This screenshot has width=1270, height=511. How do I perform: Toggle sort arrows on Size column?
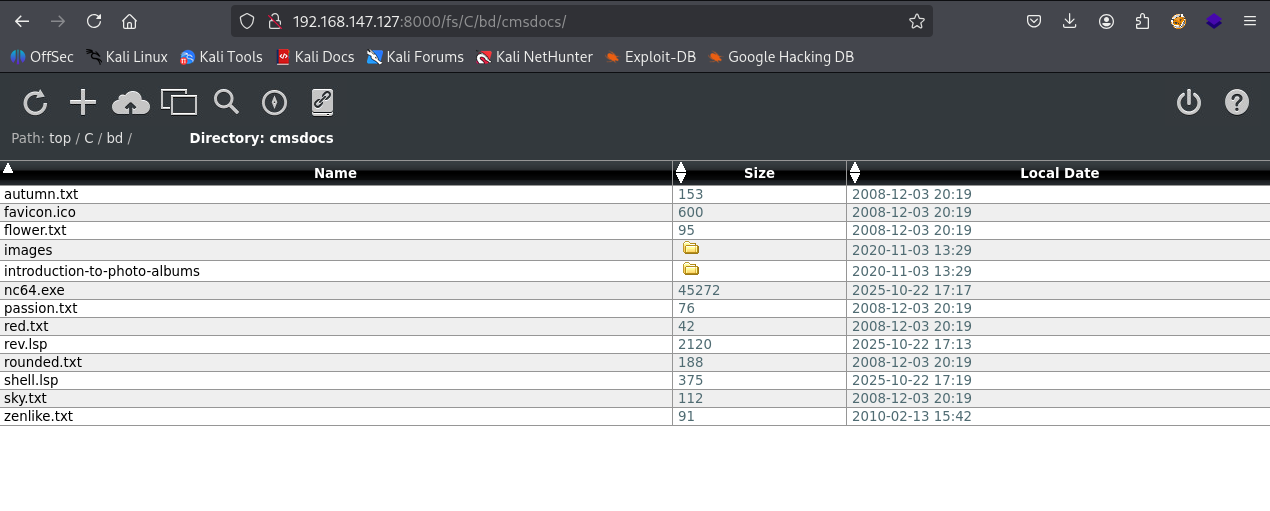pos(681,173)
